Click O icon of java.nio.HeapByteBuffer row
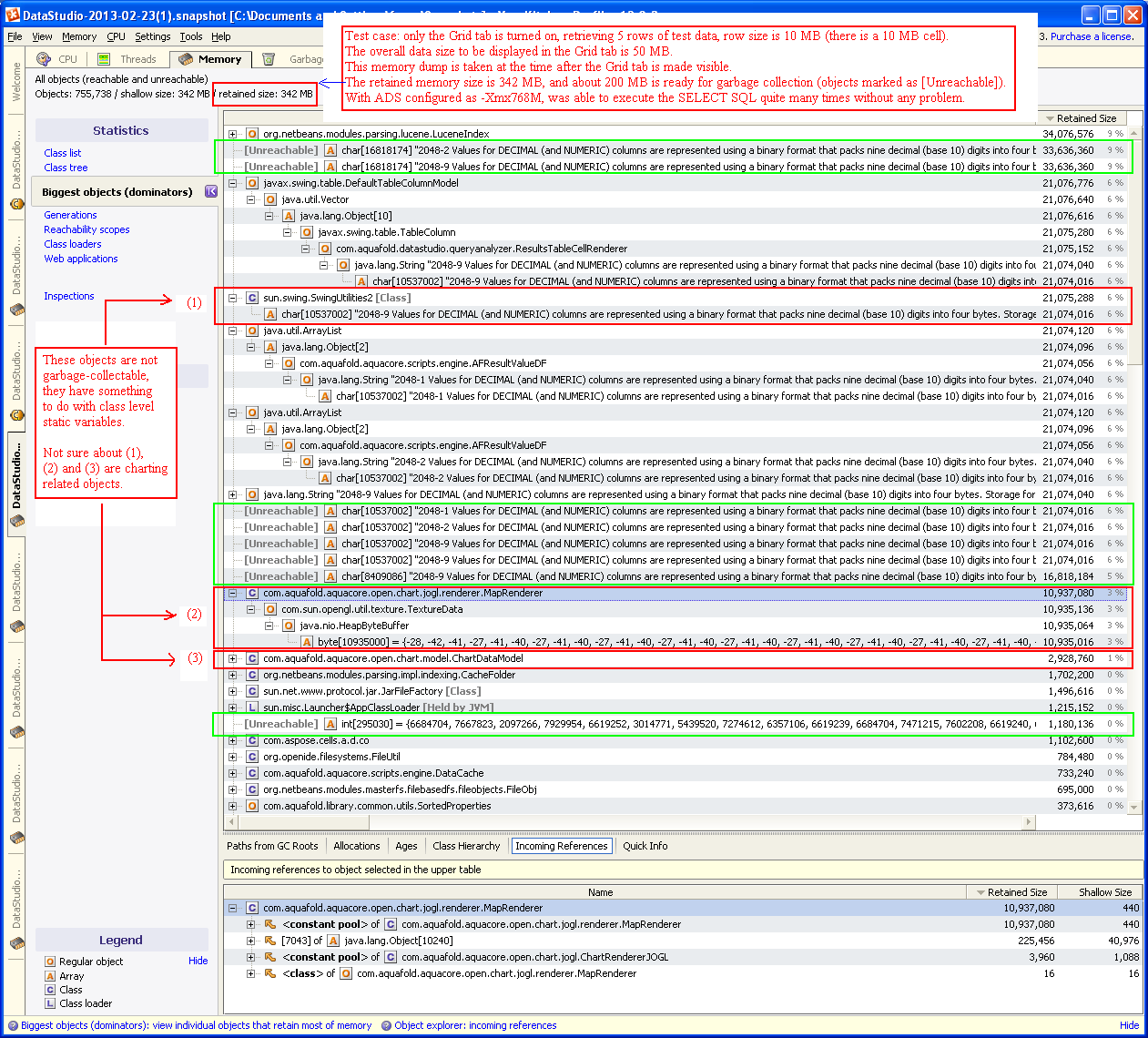Screen dimensions: 1148x1038 (x=289, y=626)
